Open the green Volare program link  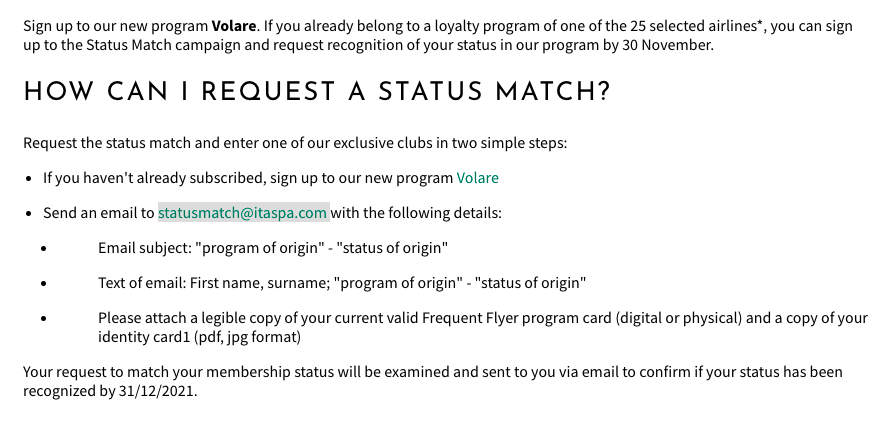coord(477,178)
